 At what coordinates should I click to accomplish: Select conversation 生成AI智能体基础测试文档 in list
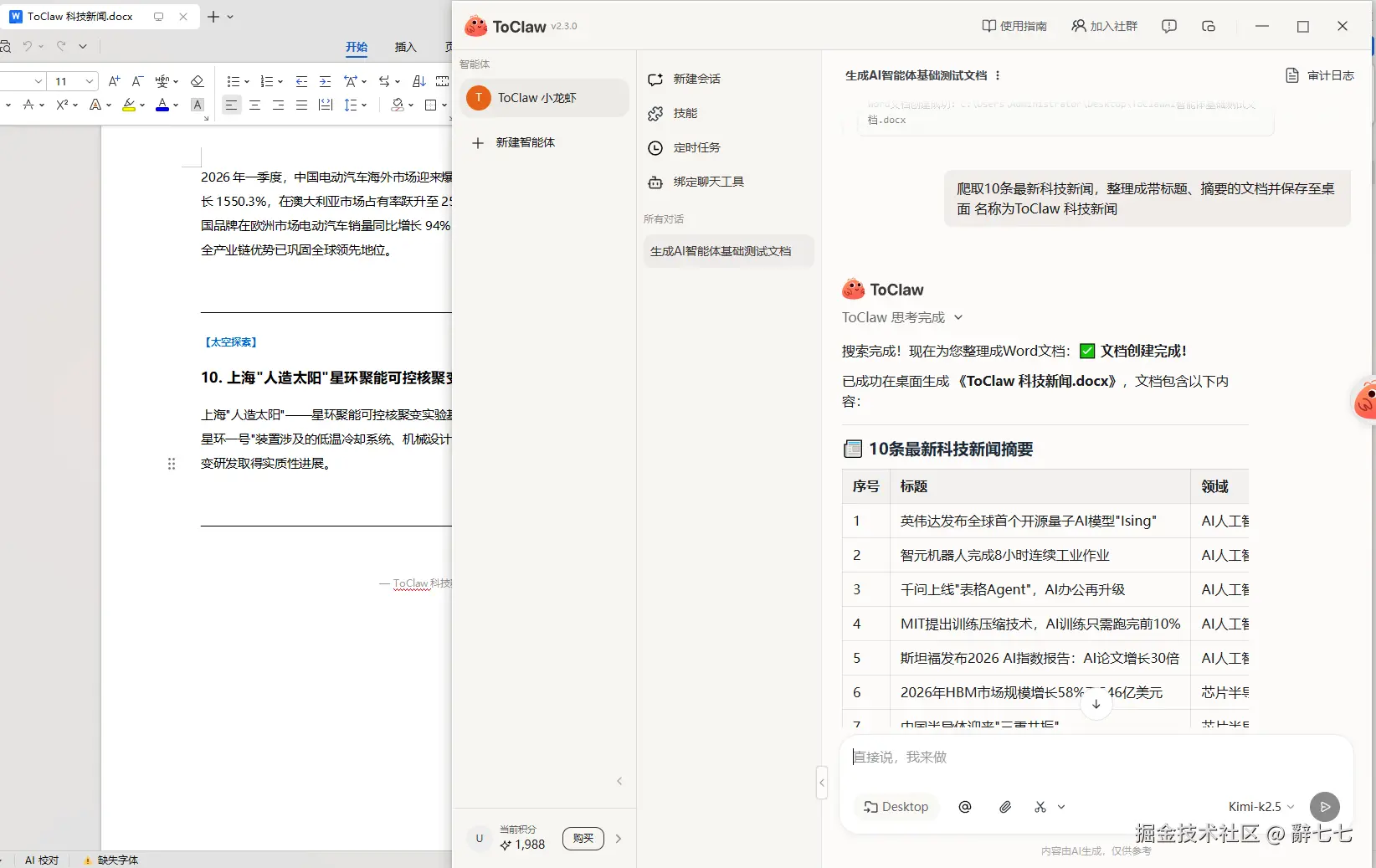point(728,251)
